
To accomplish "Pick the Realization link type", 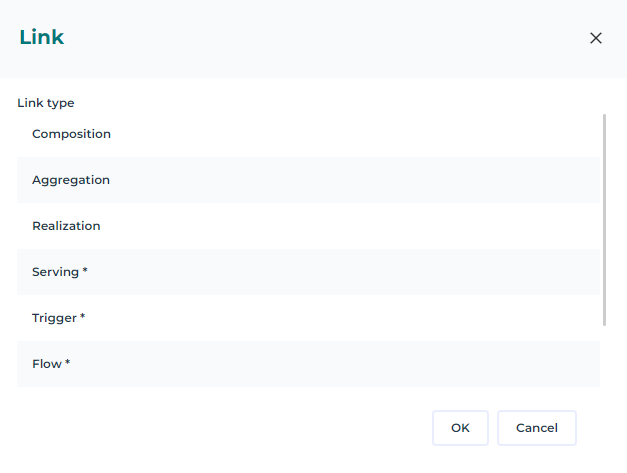I will click(66, 226).
